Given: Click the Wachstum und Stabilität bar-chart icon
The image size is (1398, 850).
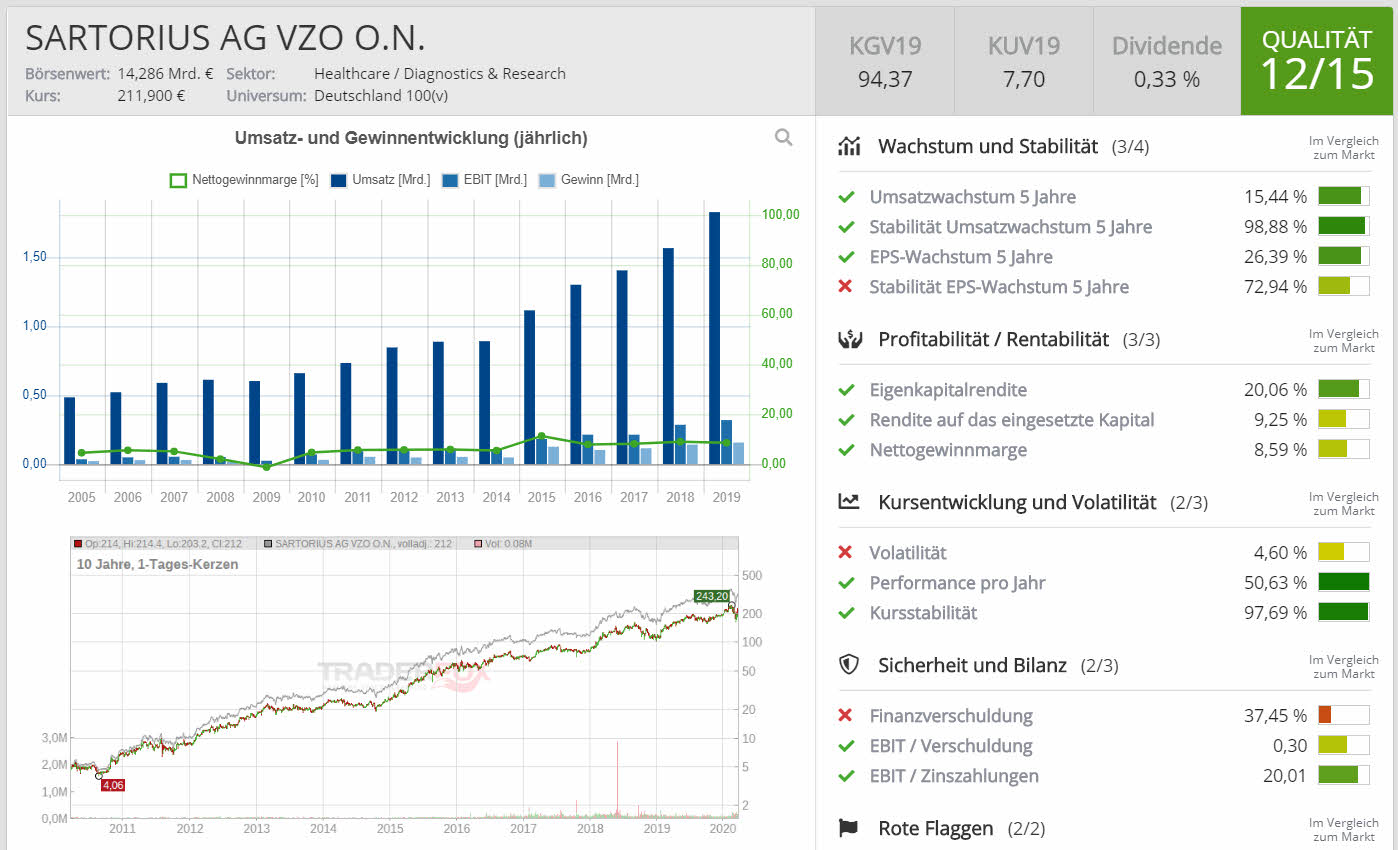Looking at the screenshot, I should point(849,147).
